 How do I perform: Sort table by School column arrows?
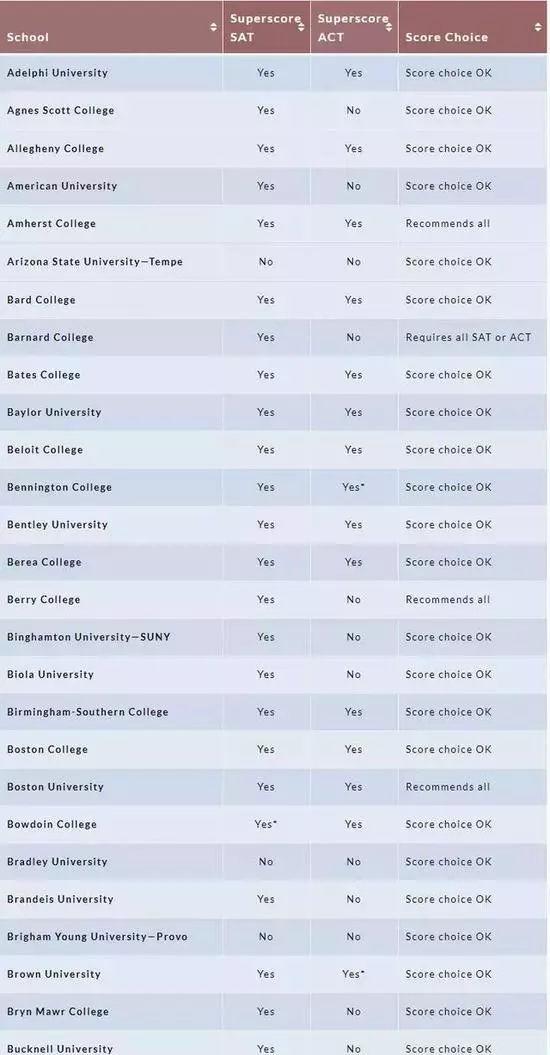213,28
